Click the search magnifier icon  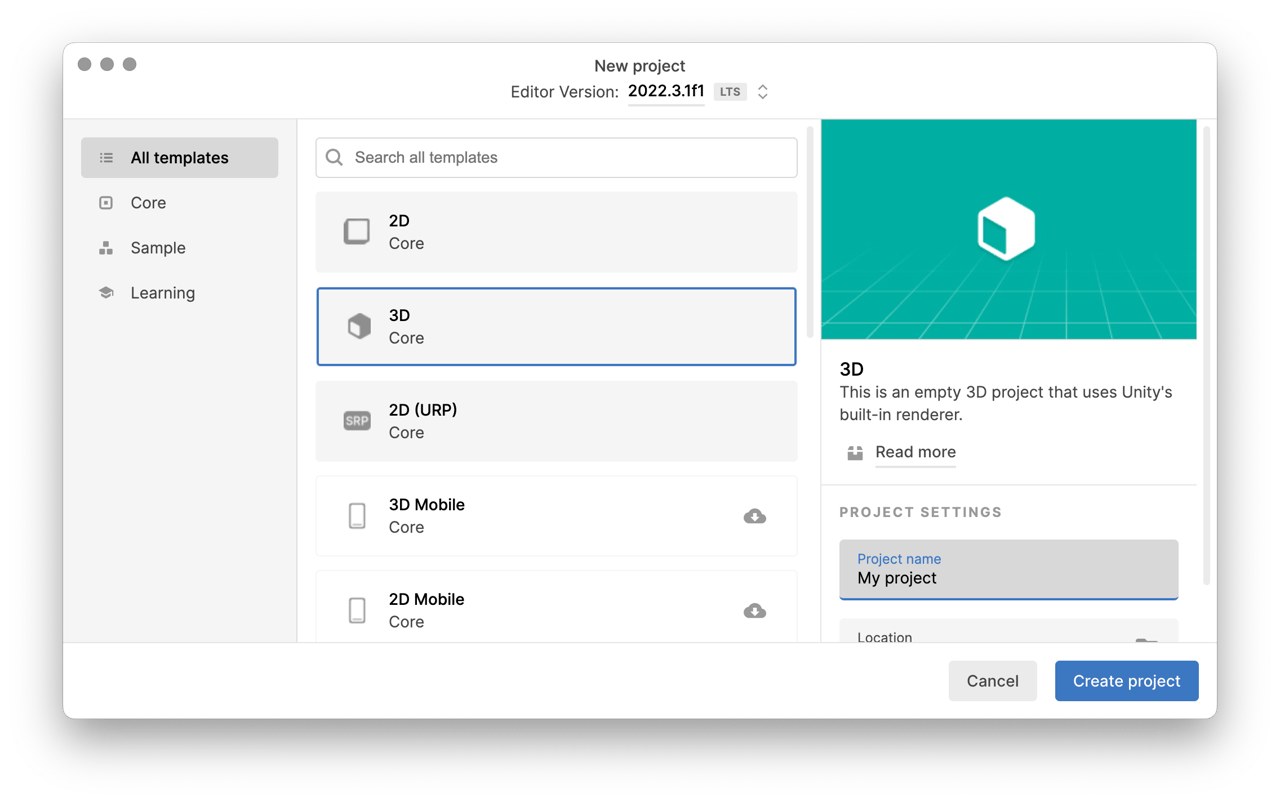(335, 158)
